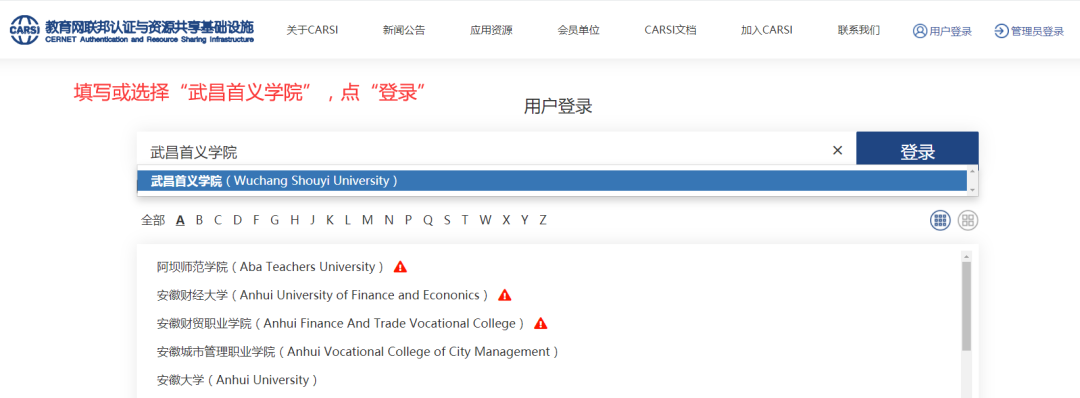
Task: Click warning icon beside Anhui University of Finance
Action: click(x=505, y=295)
